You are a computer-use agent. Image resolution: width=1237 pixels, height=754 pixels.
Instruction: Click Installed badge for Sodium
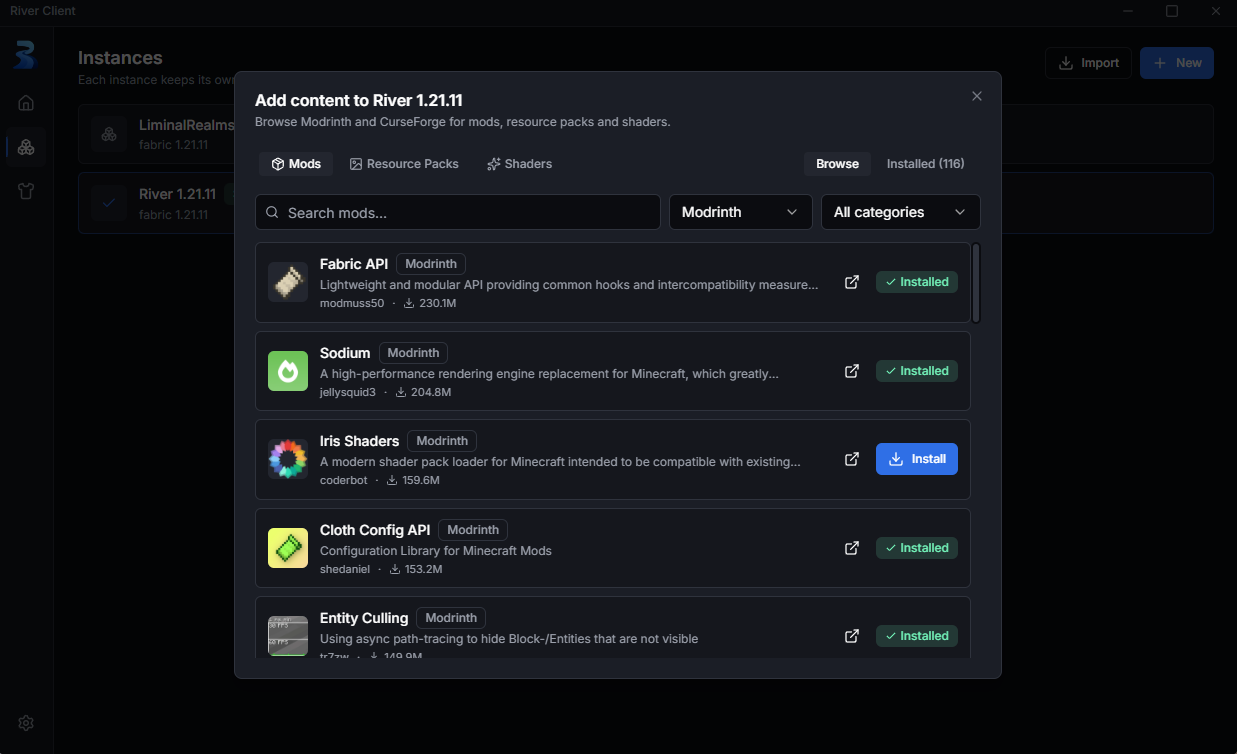coord(917,371)
